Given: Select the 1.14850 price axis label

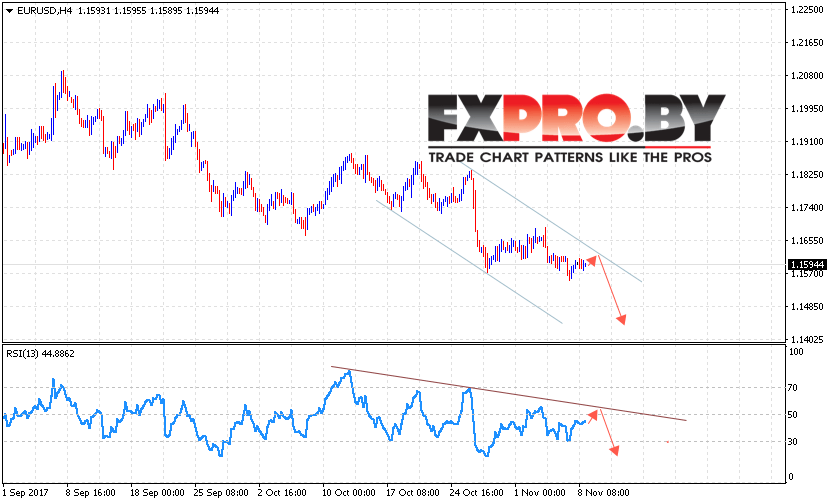Looking at the screenshot, I should 807,306.
